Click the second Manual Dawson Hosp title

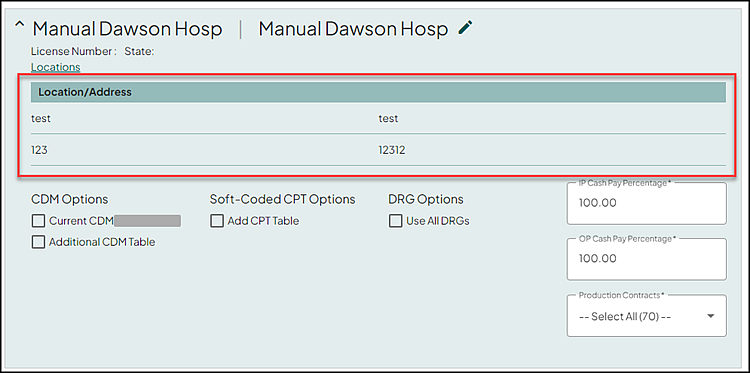coord(353,29)
